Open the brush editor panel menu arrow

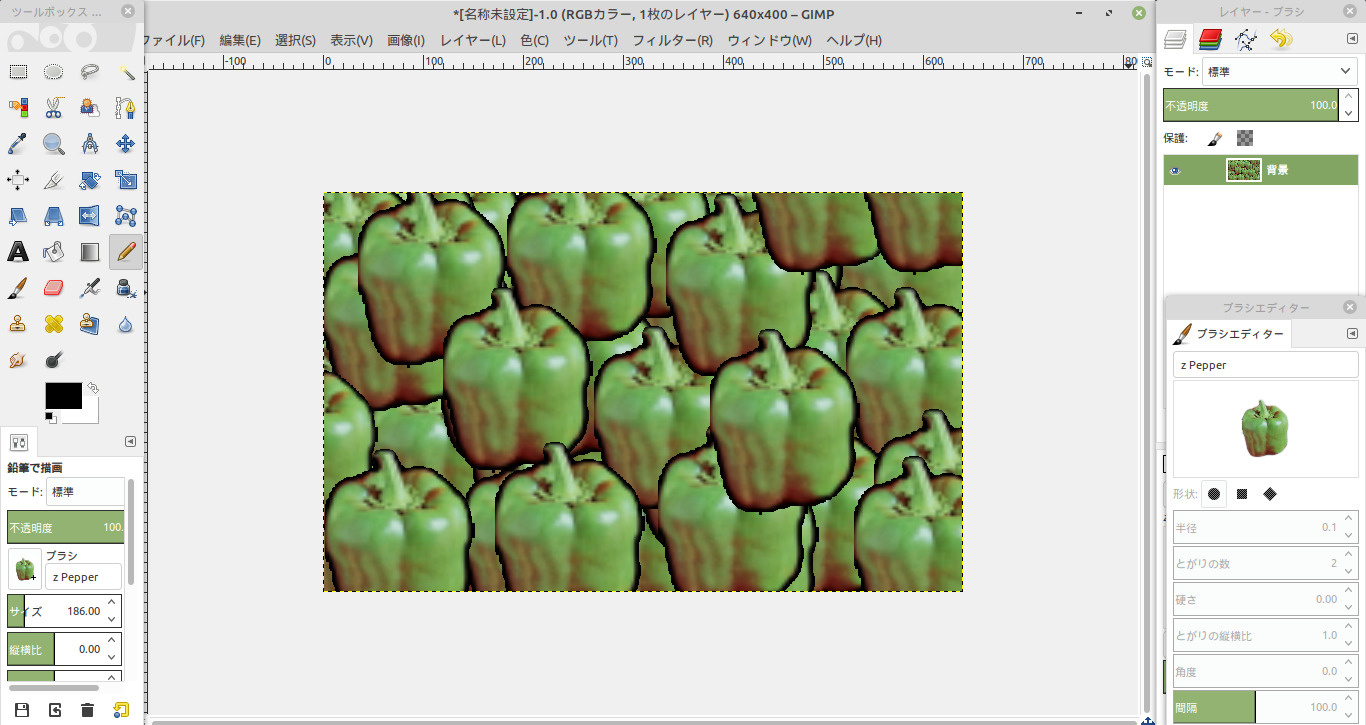point(1352,333)
